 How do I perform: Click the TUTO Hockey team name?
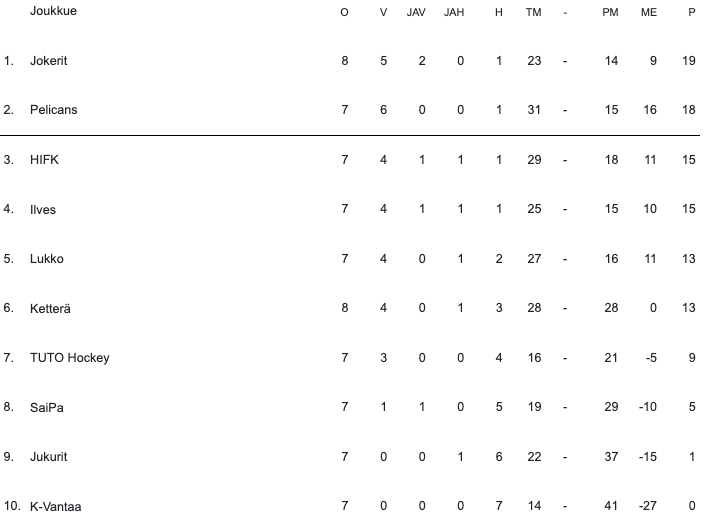coord(69,358)
